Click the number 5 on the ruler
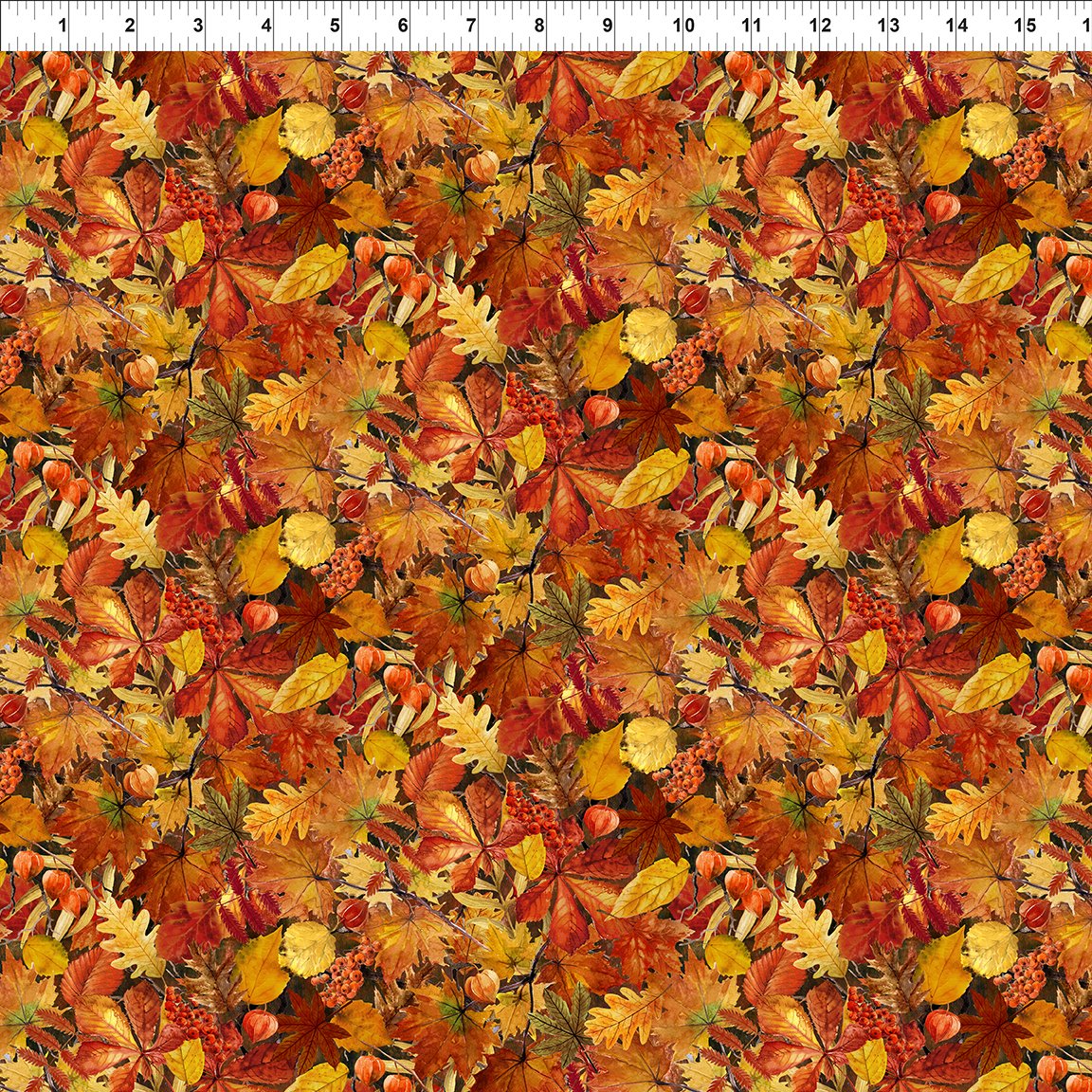Image resolution: width=1092 pixels, height=1092 pixels. click(333, 23)
